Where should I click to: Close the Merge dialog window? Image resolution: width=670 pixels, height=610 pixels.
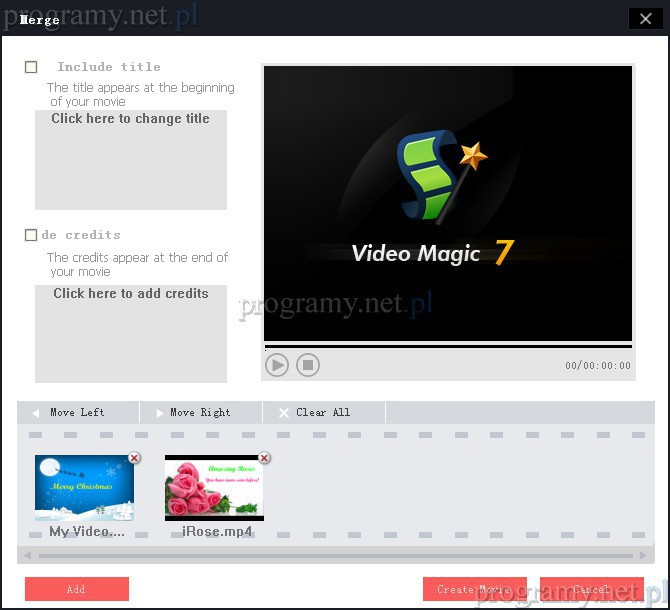pos(645,19)
